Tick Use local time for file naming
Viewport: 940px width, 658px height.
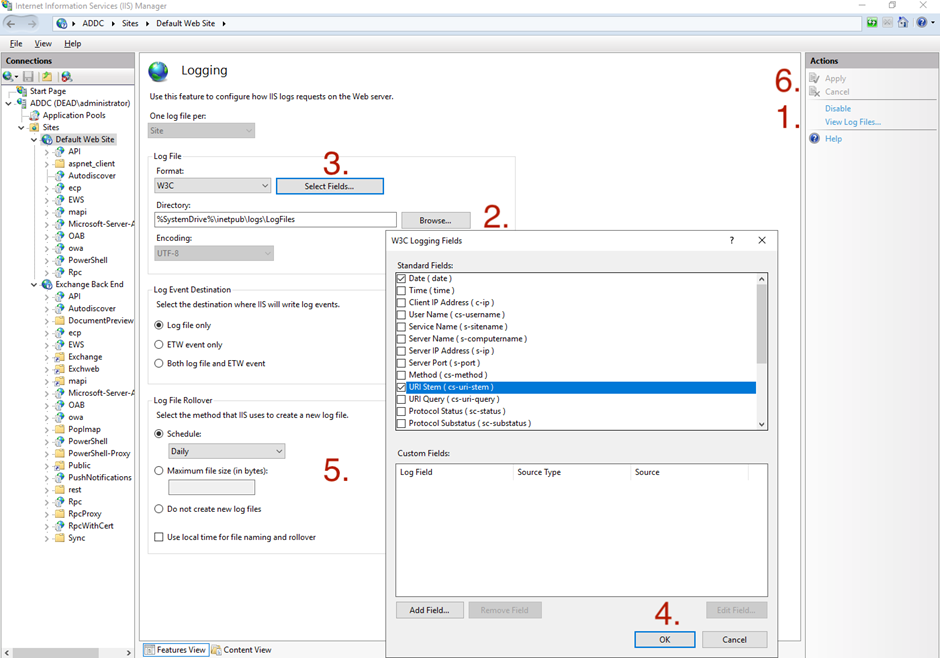pyautogui.click(x=159, y=537)
